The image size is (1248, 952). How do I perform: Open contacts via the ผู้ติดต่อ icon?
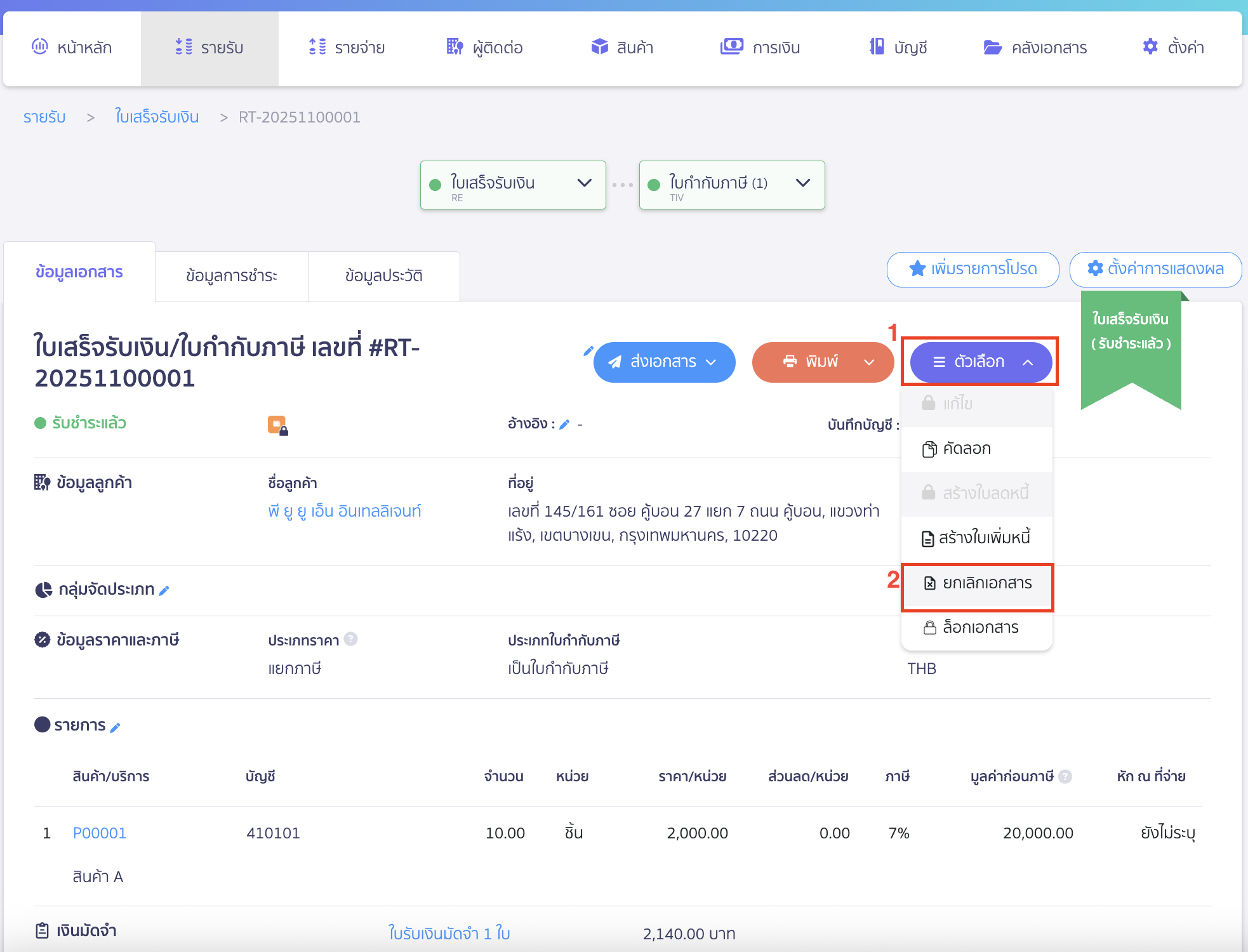click(453, 47)
